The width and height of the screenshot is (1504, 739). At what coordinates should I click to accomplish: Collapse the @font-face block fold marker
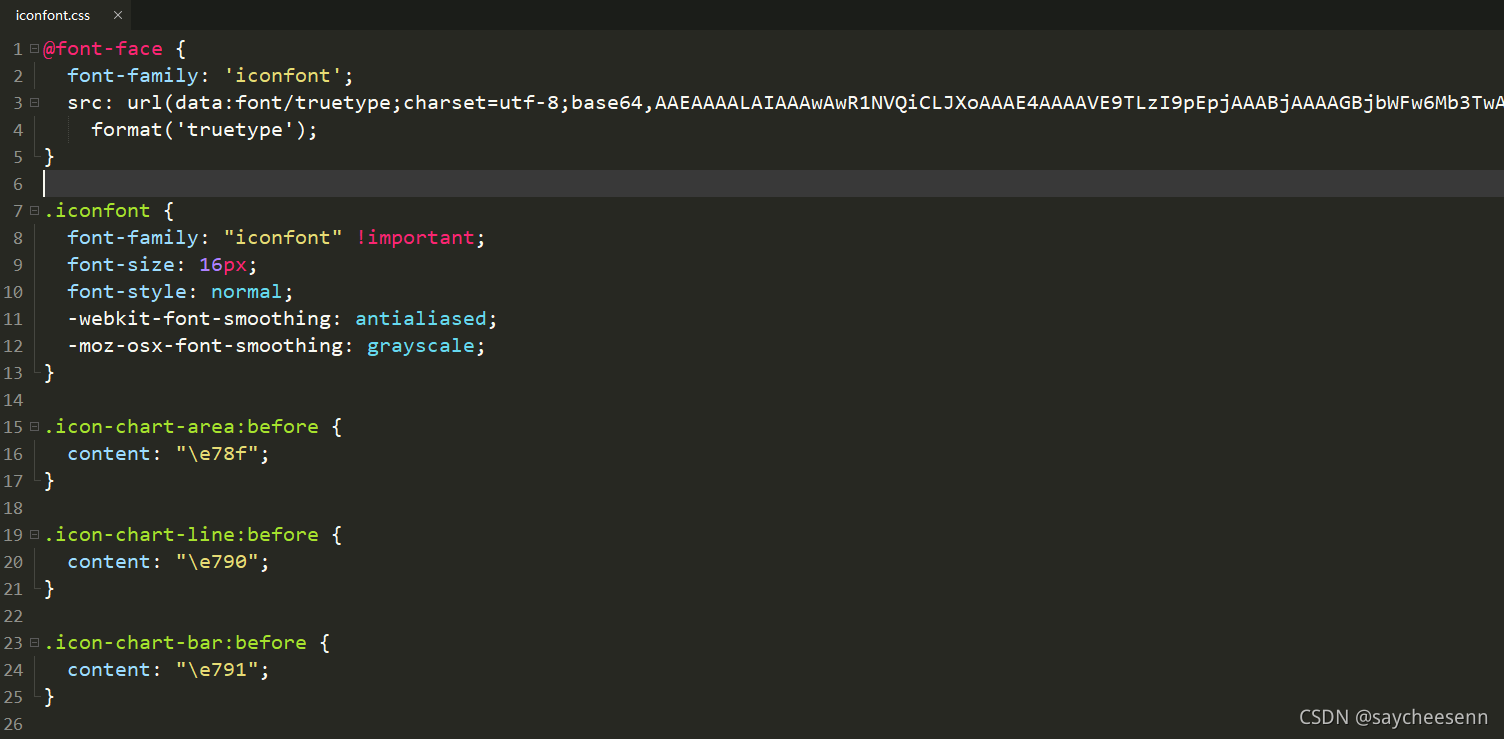point(34,48)
